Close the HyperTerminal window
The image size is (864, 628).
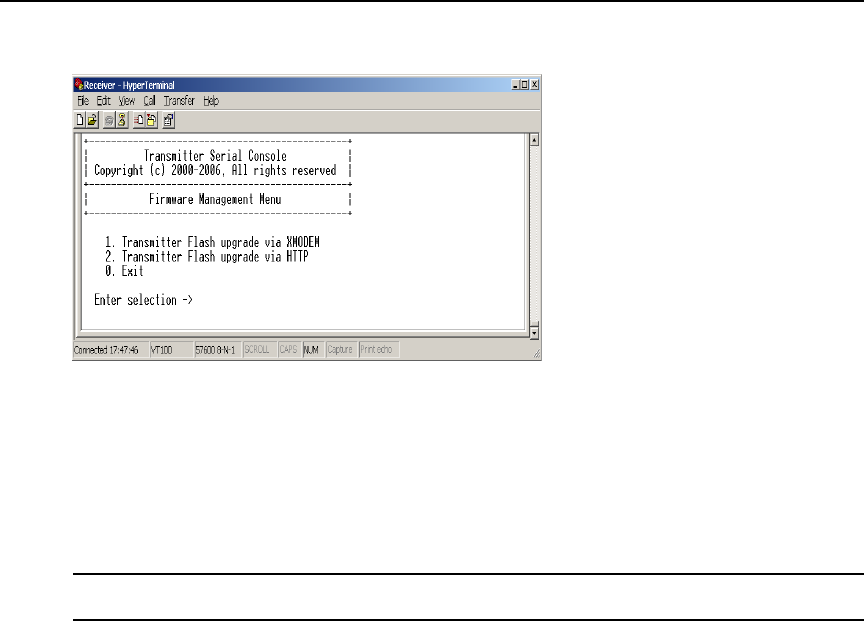tap(534, 84)
